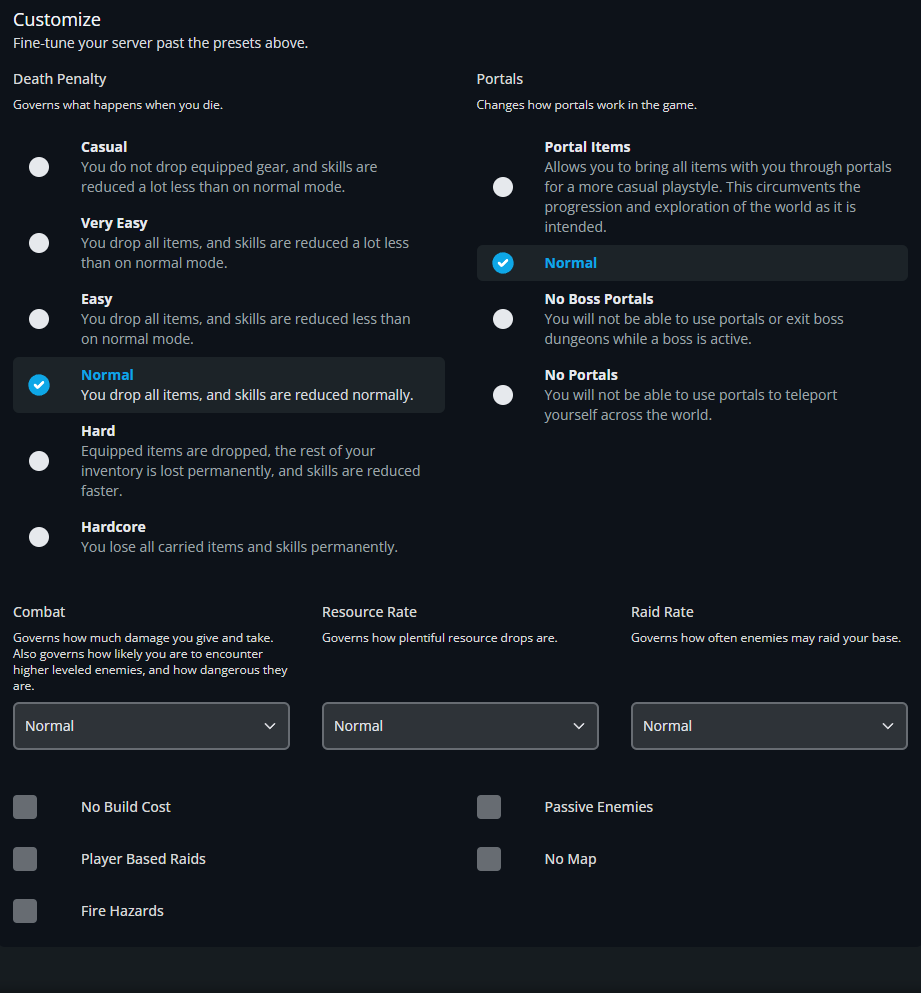
Task: Open the Resource Rate dropdown
Action: [460, 726]
